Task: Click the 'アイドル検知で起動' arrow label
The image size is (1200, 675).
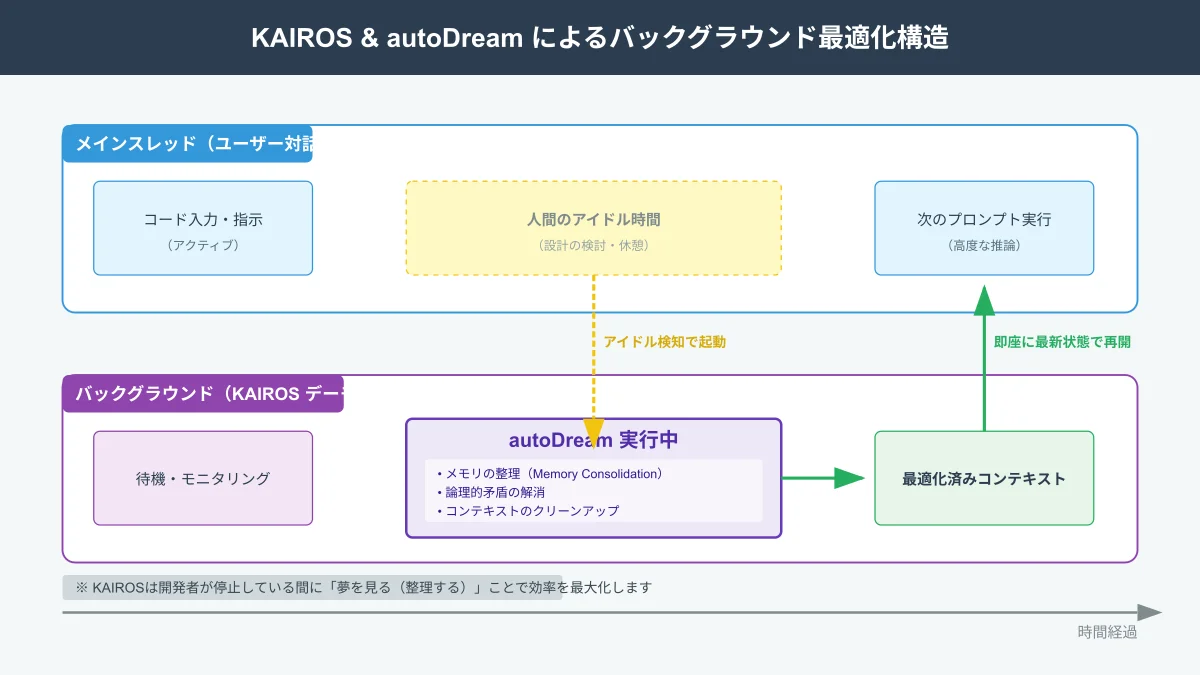Action: [x=664, y=342]
